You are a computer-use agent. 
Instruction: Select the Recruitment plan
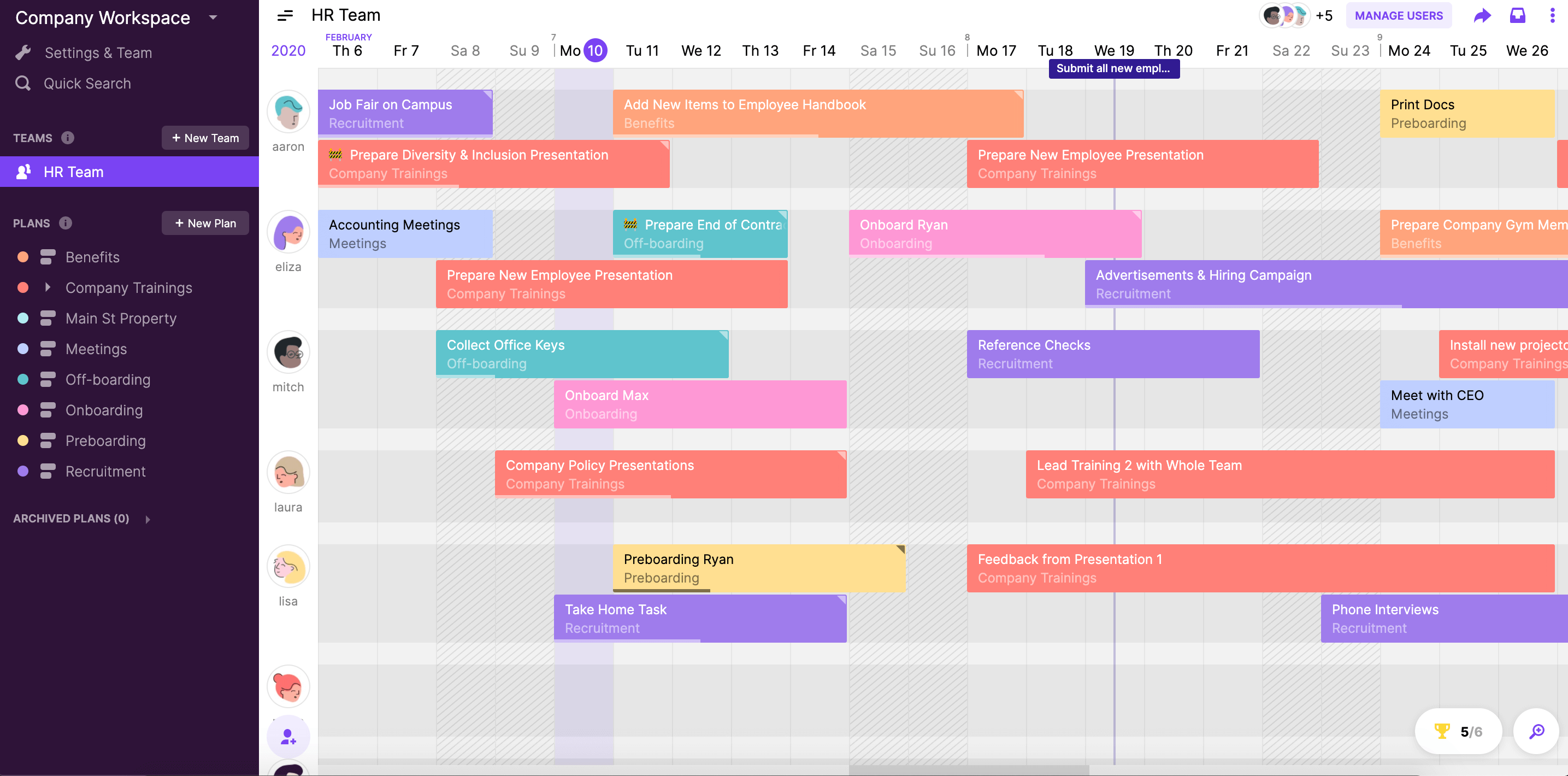coord(105,470)
